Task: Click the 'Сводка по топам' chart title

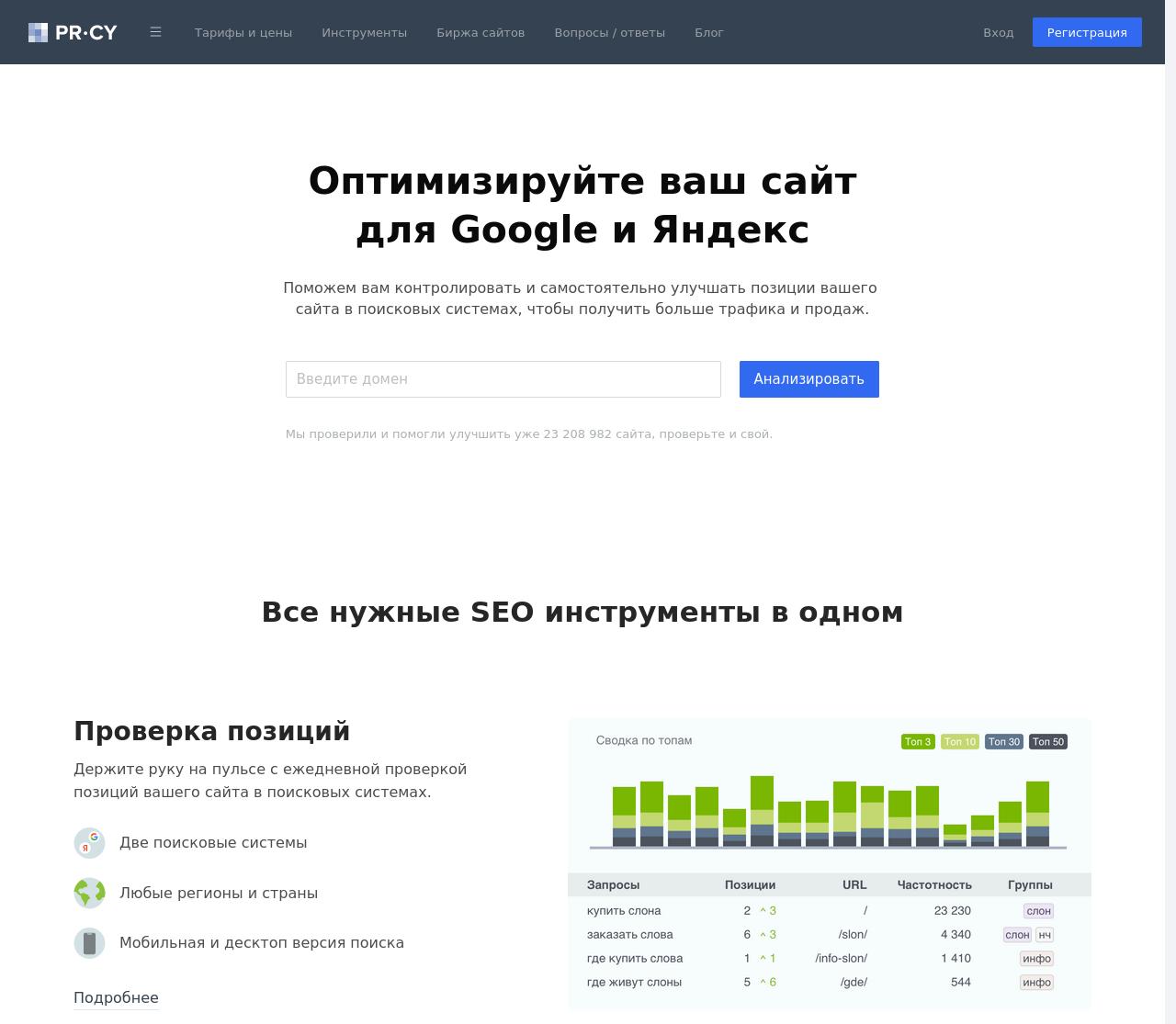Action: tap(644, 740)
